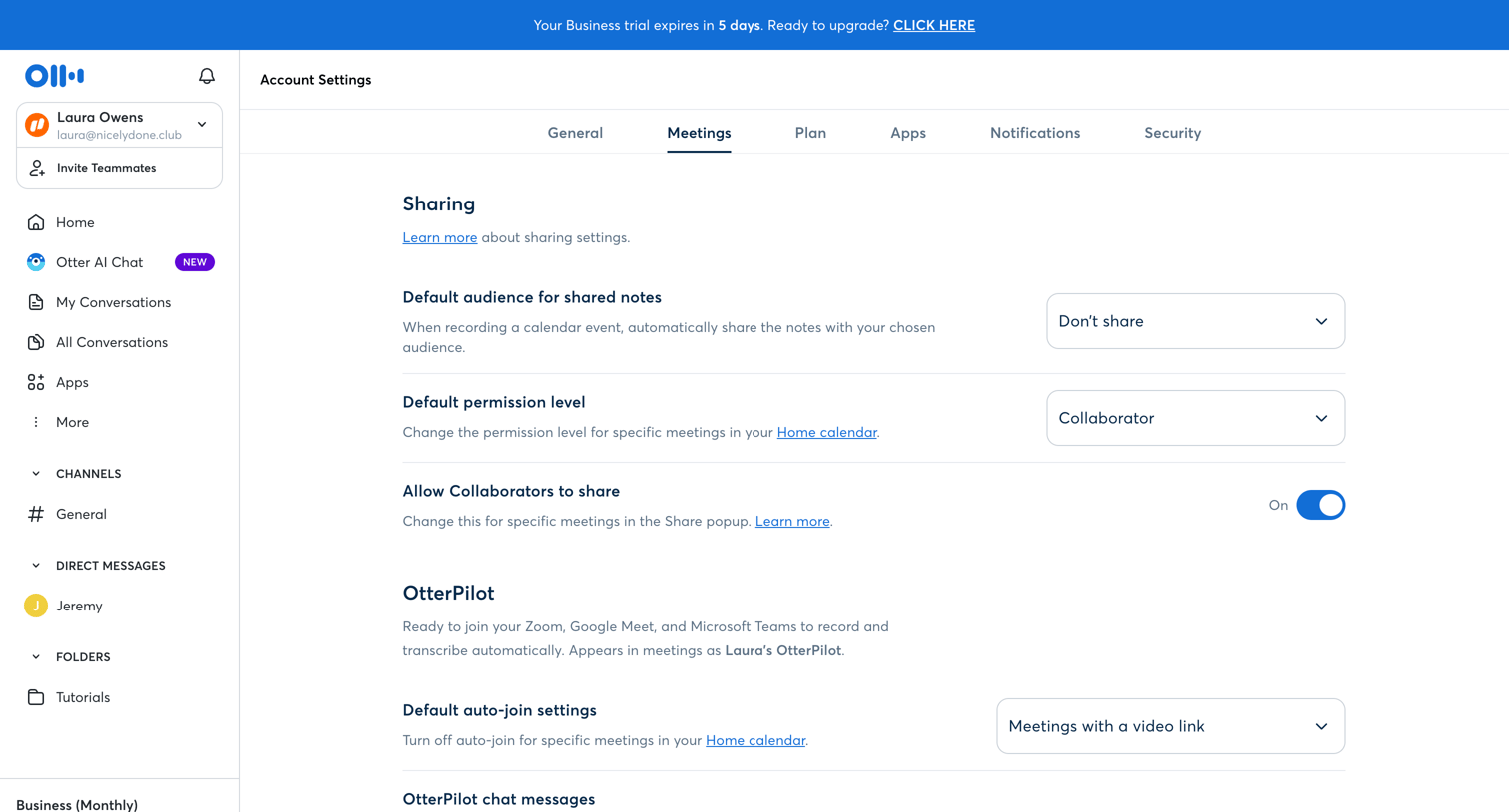The height and width of the screenshot is (812, 1509).
Task: Expand the Laura Owens account menu
Action: [202, 125]
